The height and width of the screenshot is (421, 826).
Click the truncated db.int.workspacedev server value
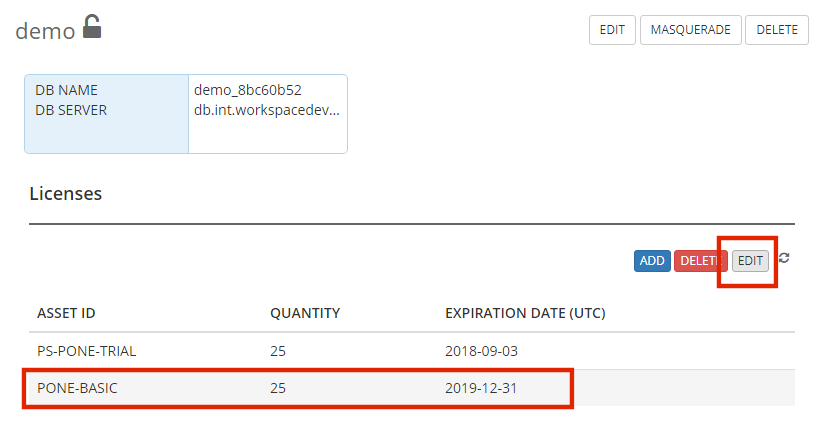pos(267,110)
